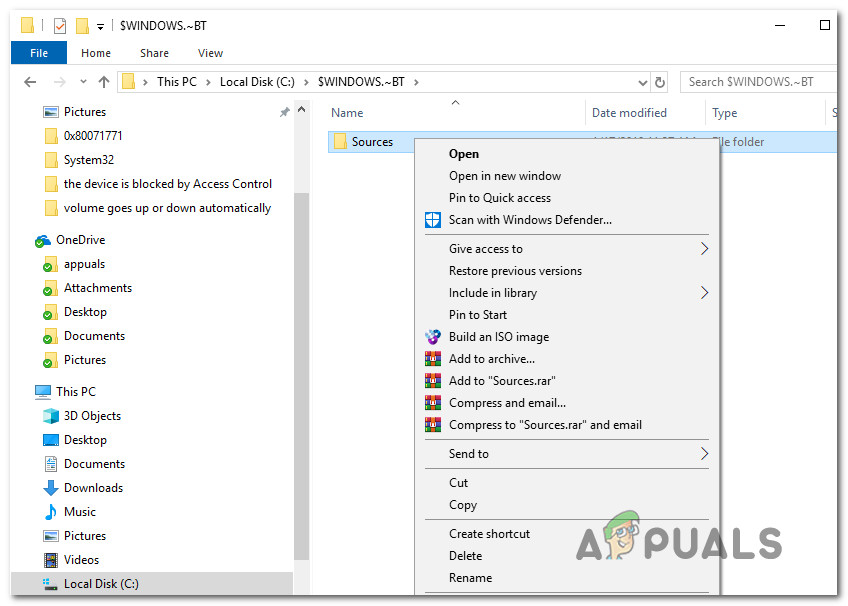Click the navigation pane scrollbar up arrow
The height and width of the screenshot is (606, 848).
[302, 110]
